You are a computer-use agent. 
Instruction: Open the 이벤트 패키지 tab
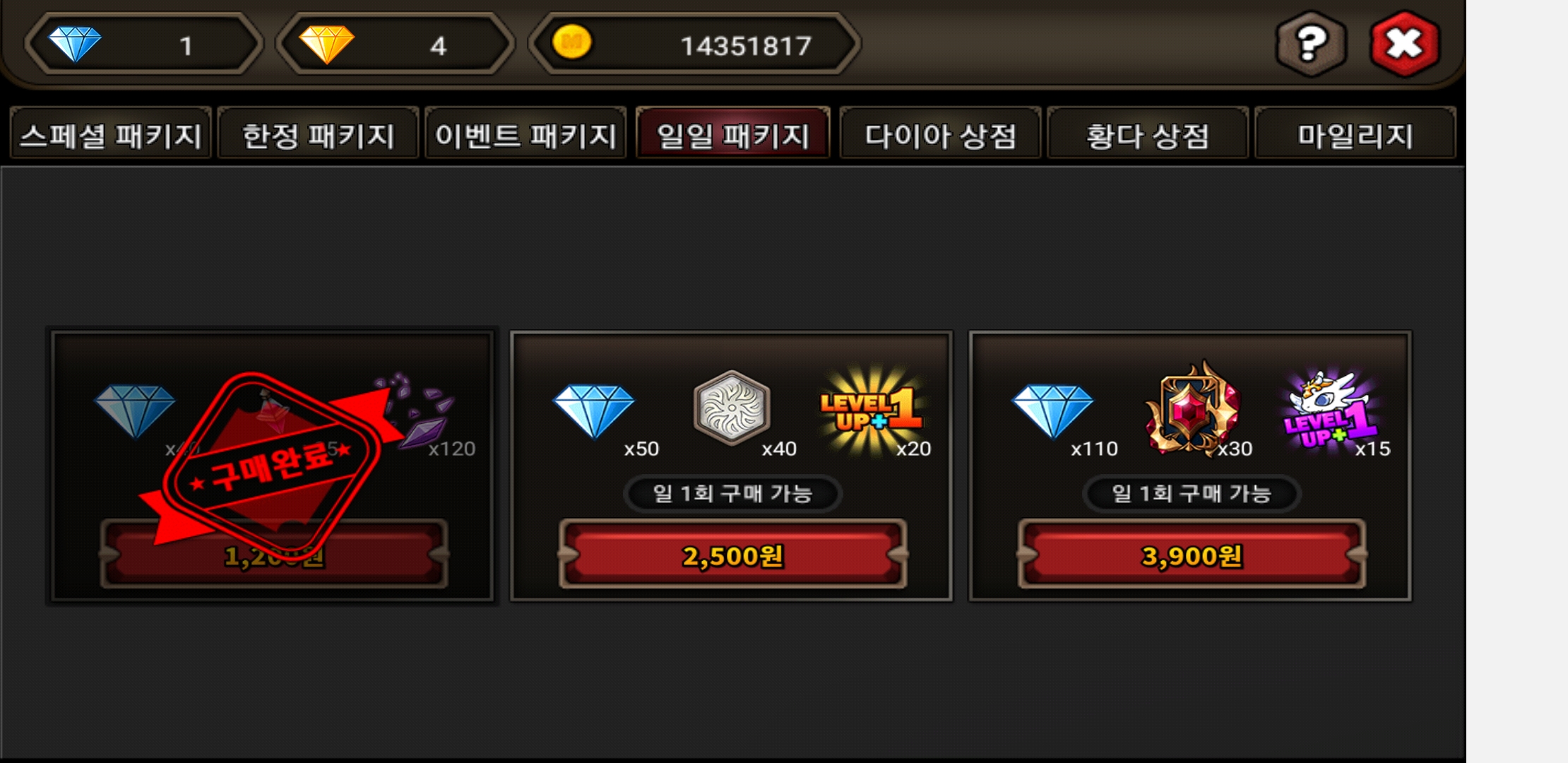[525, 134]
